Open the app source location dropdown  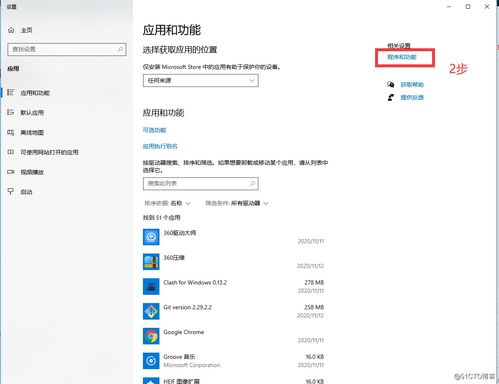[x=201, y=80]
